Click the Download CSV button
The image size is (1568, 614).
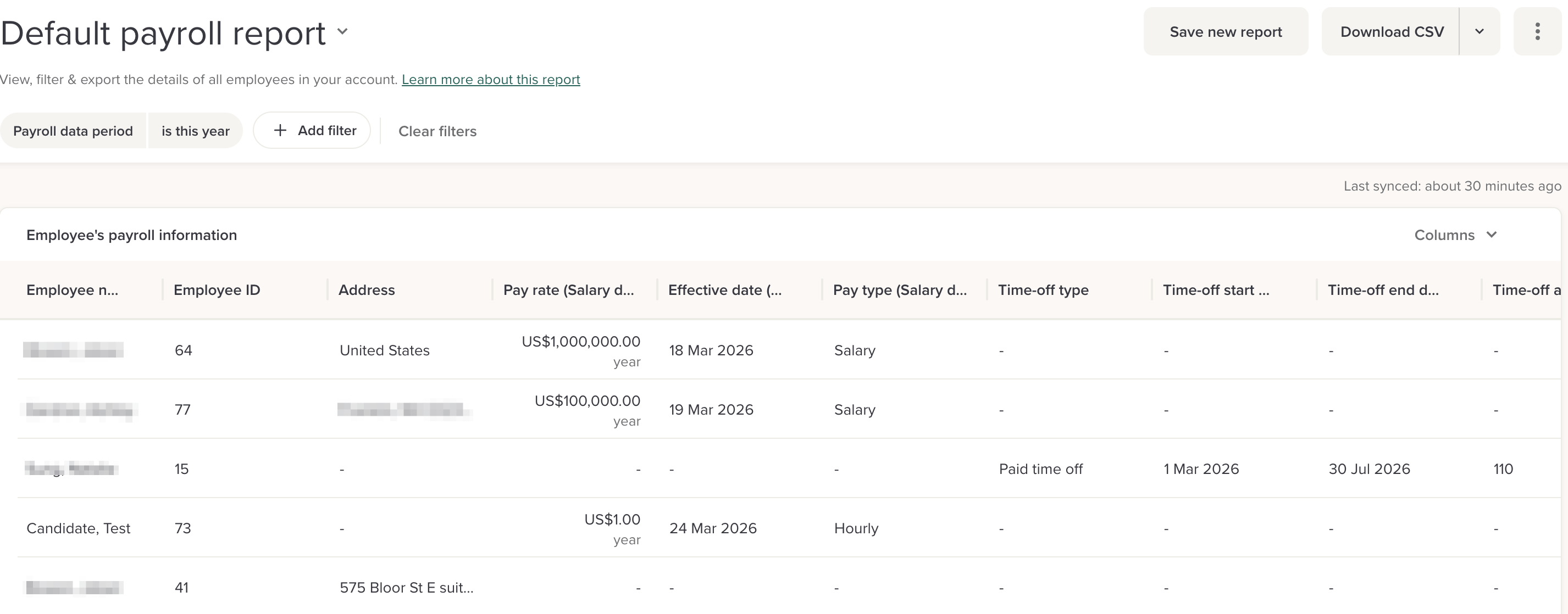pos(1392,32)
